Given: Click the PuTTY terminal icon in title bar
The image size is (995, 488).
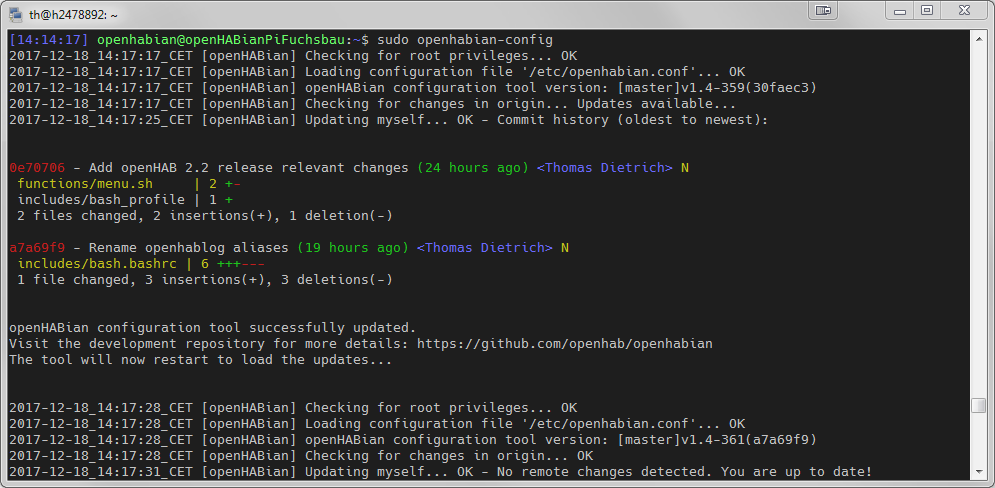Looking at the screenshot, I should [x=15, y=12].
